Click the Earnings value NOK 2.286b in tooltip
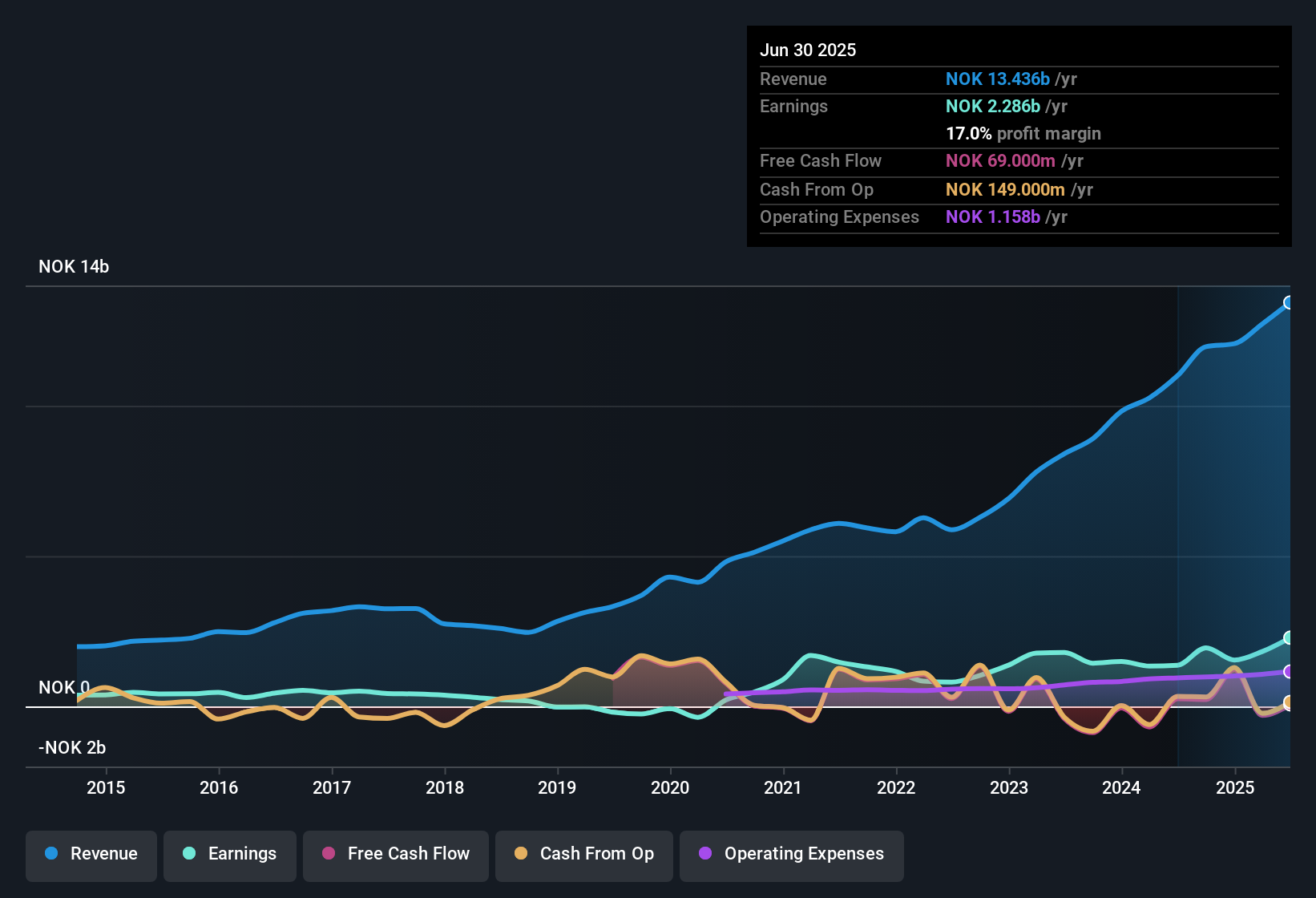This screenshot has height=898, width=1316. [992, 106]
